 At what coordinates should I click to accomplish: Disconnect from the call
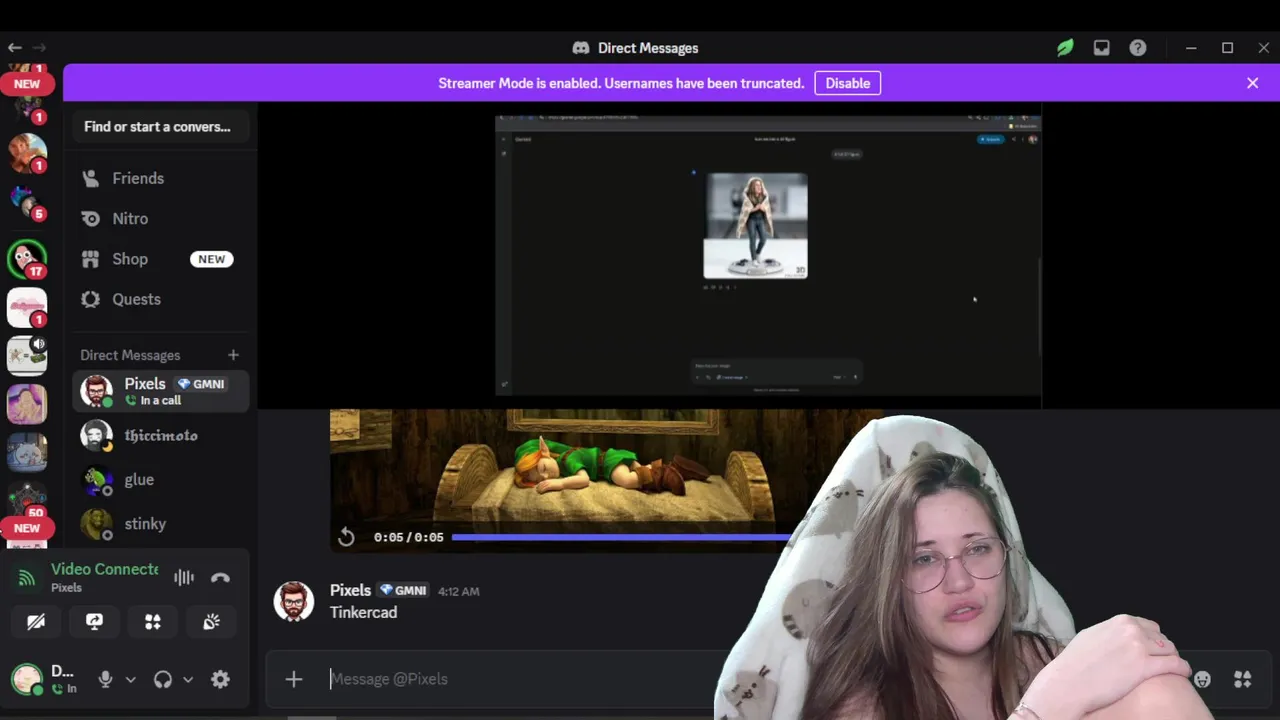pos(221,577)
